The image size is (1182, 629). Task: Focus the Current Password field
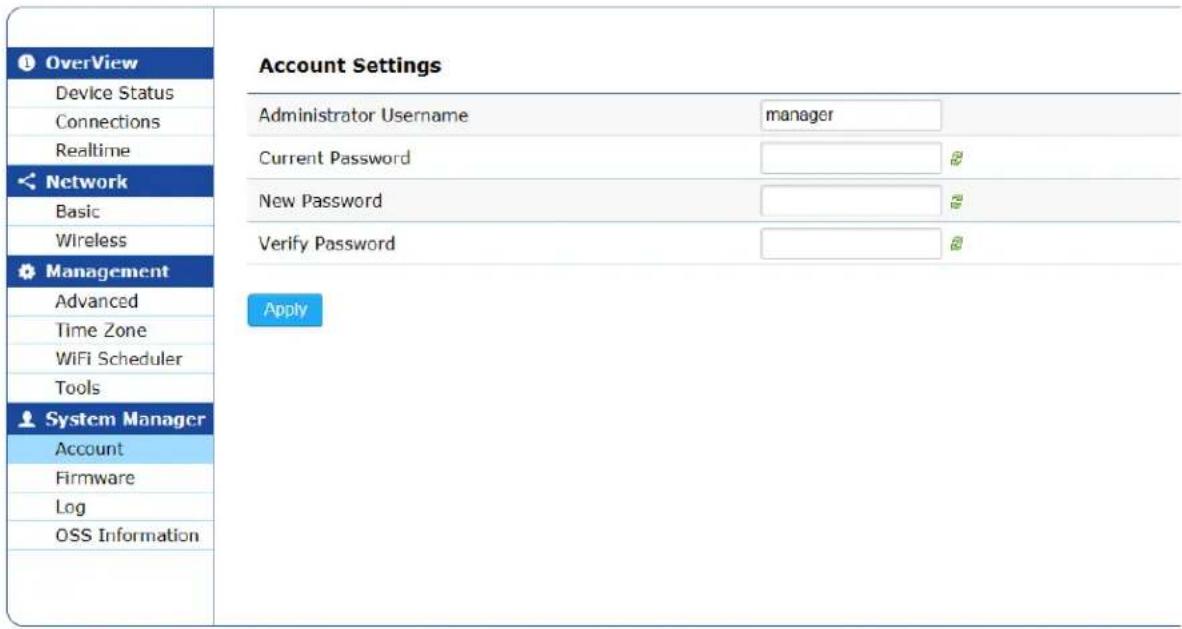point(851,158)
